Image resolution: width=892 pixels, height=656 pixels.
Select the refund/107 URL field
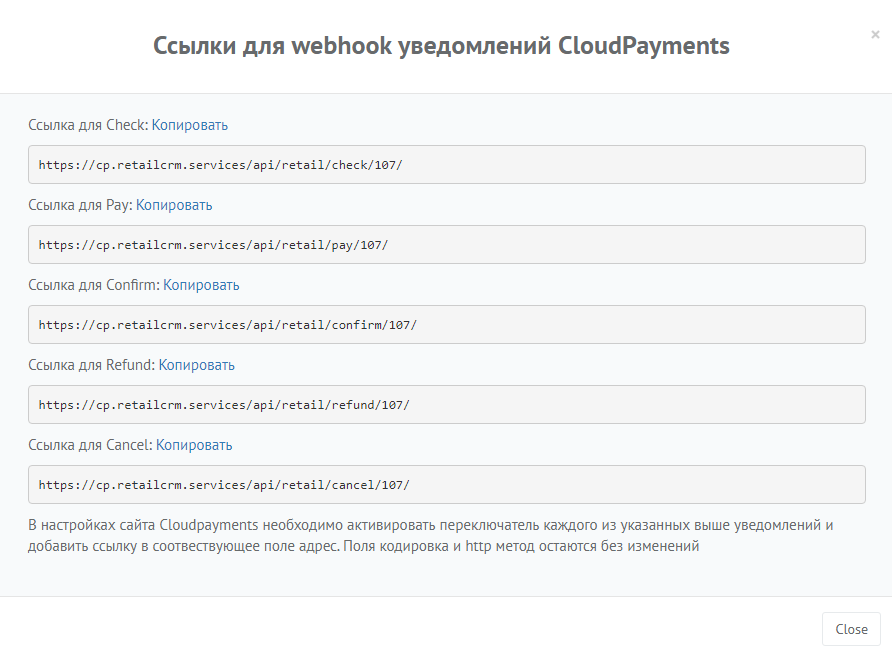tap(447, 405)
